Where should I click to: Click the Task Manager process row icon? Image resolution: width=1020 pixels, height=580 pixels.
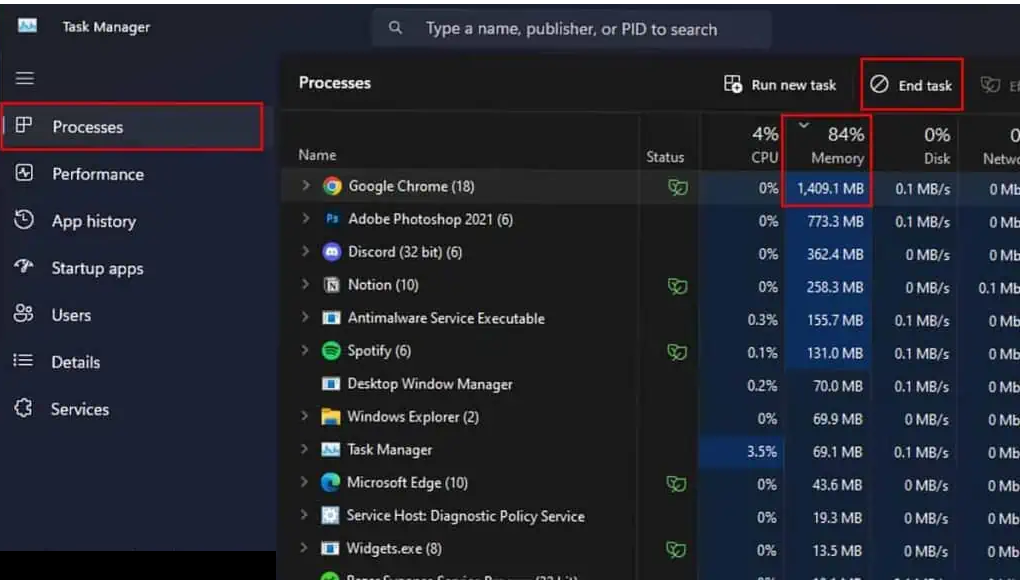click(x=330, y=449)
